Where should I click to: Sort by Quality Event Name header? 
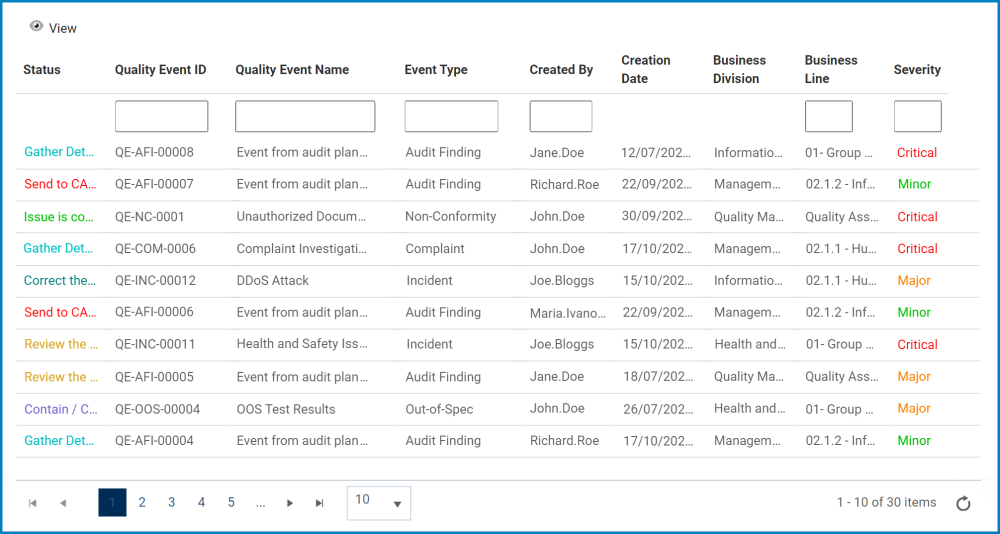[x=292, y=70]
